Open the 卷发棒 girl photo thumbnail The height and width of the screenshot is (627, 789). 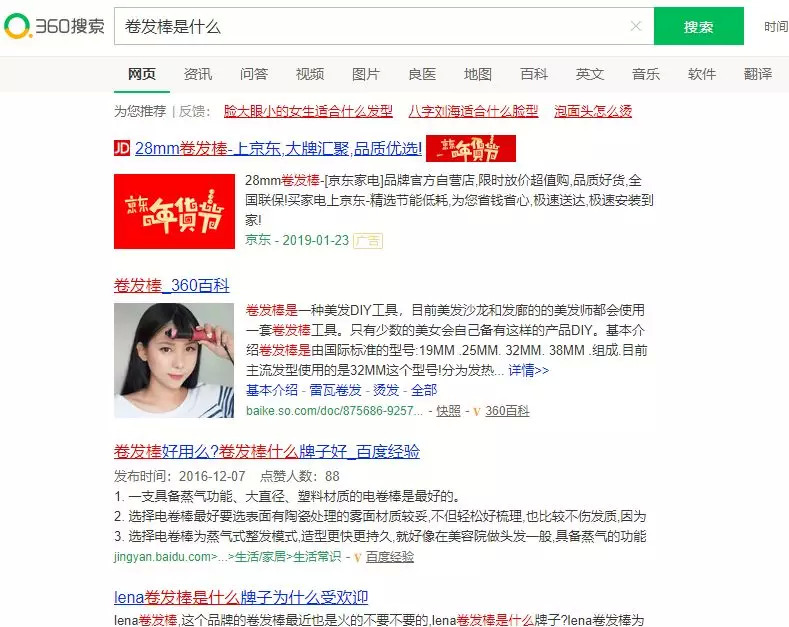point(174,360)
